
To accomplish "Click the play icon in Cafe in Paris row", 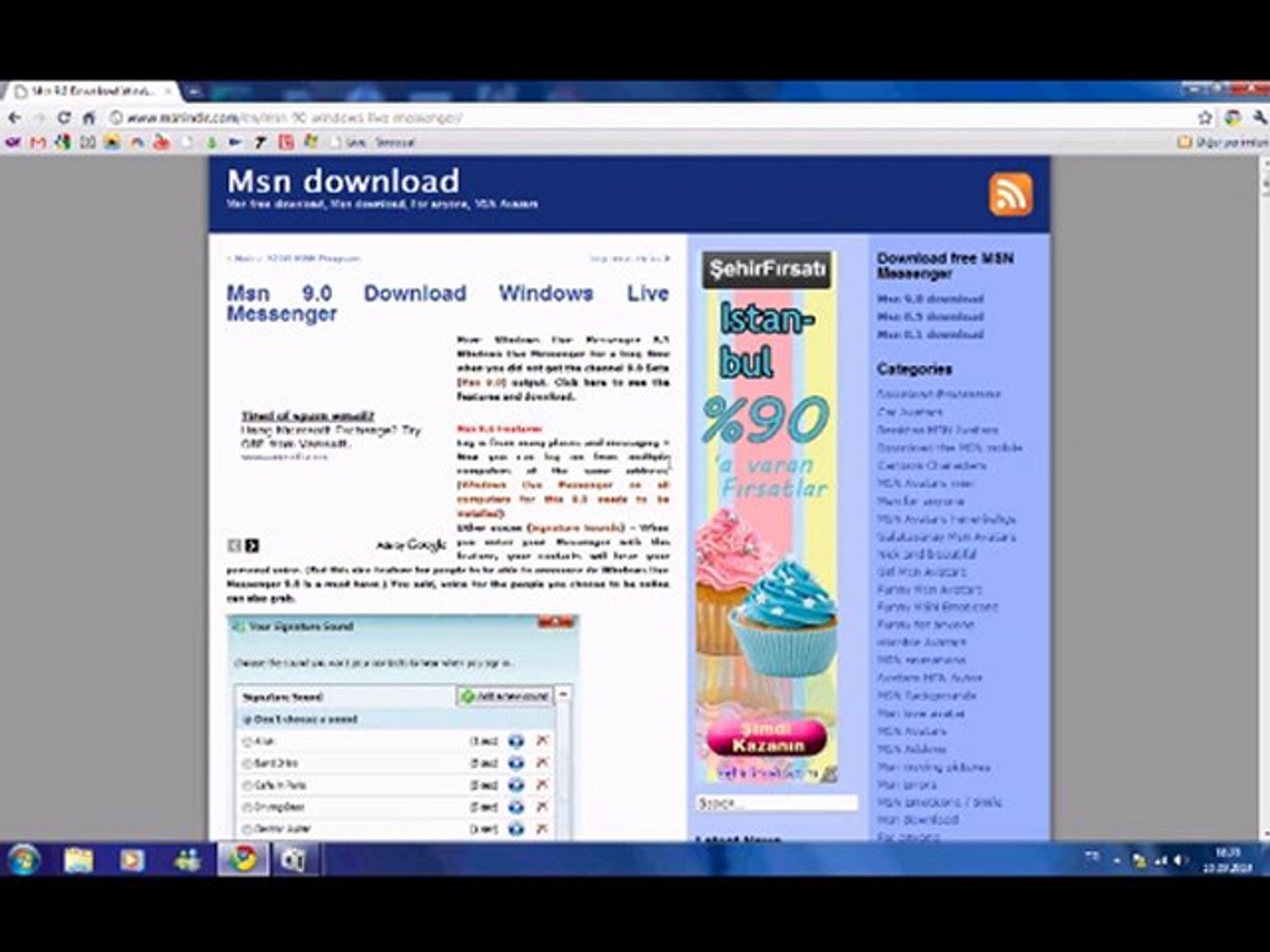I will coord(516,785).
